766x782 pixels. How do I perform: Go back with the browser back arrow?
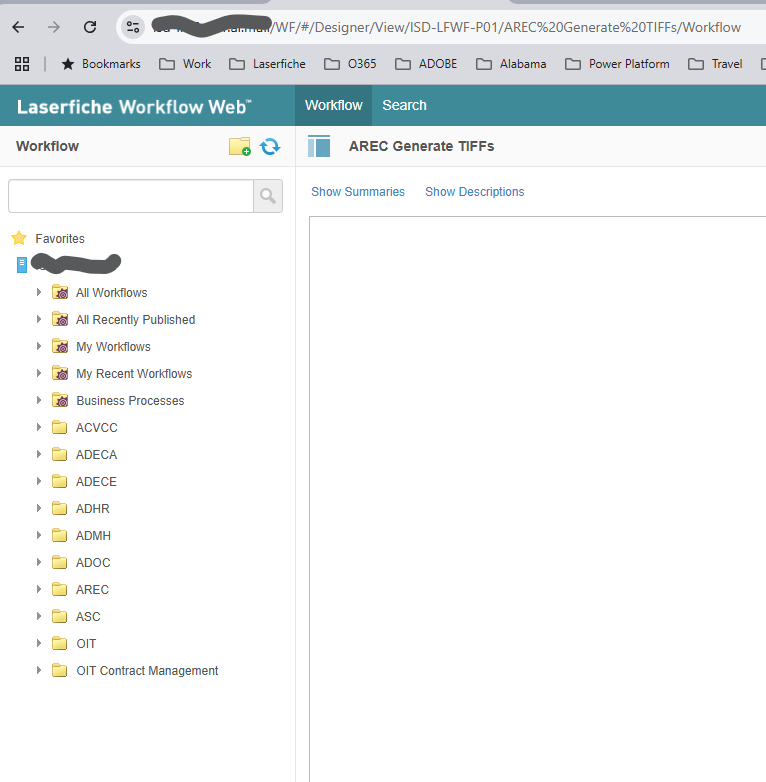(18, 27)
